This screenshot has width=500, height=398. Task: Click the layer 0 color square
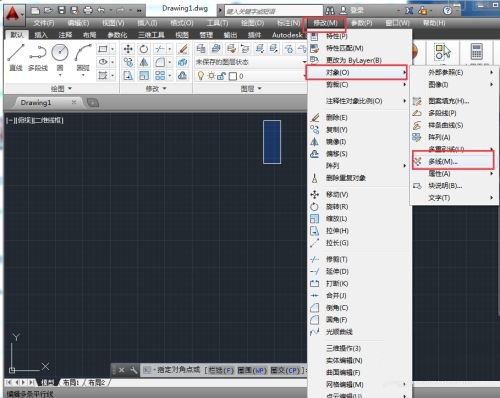[233, 76]
